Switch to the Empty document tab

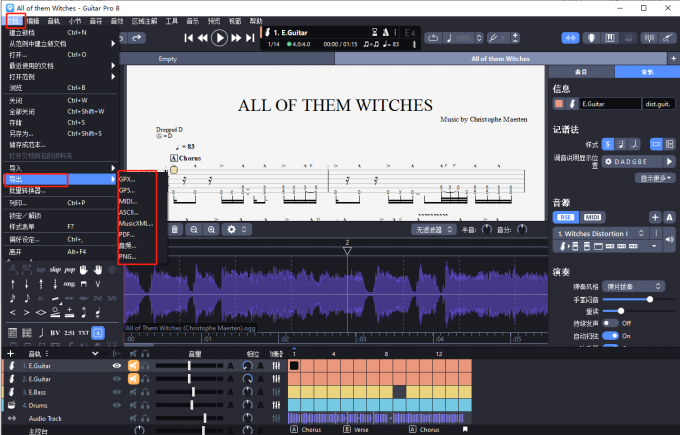pyautogui.click(x=167, y=59)
